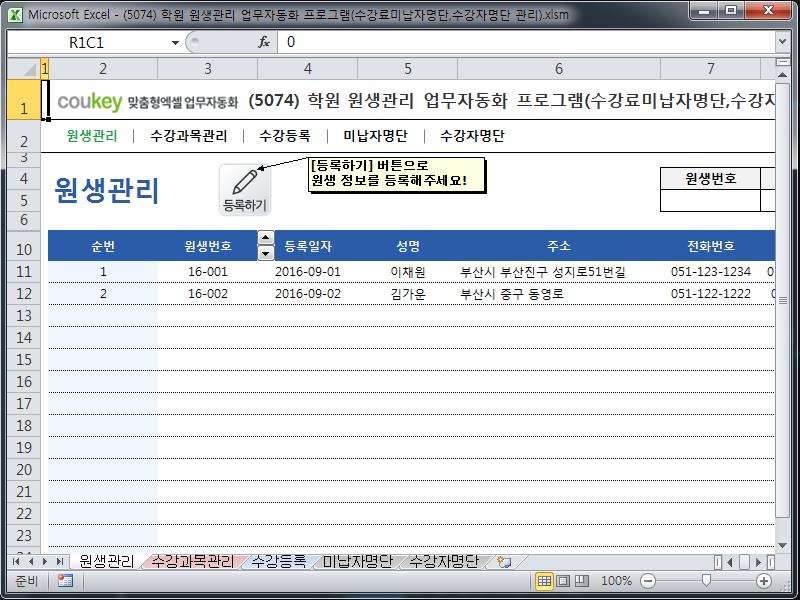Open the 수강자명단 navigation link
The height and width of the screenshot is (600, 800).
coord(472,136)
